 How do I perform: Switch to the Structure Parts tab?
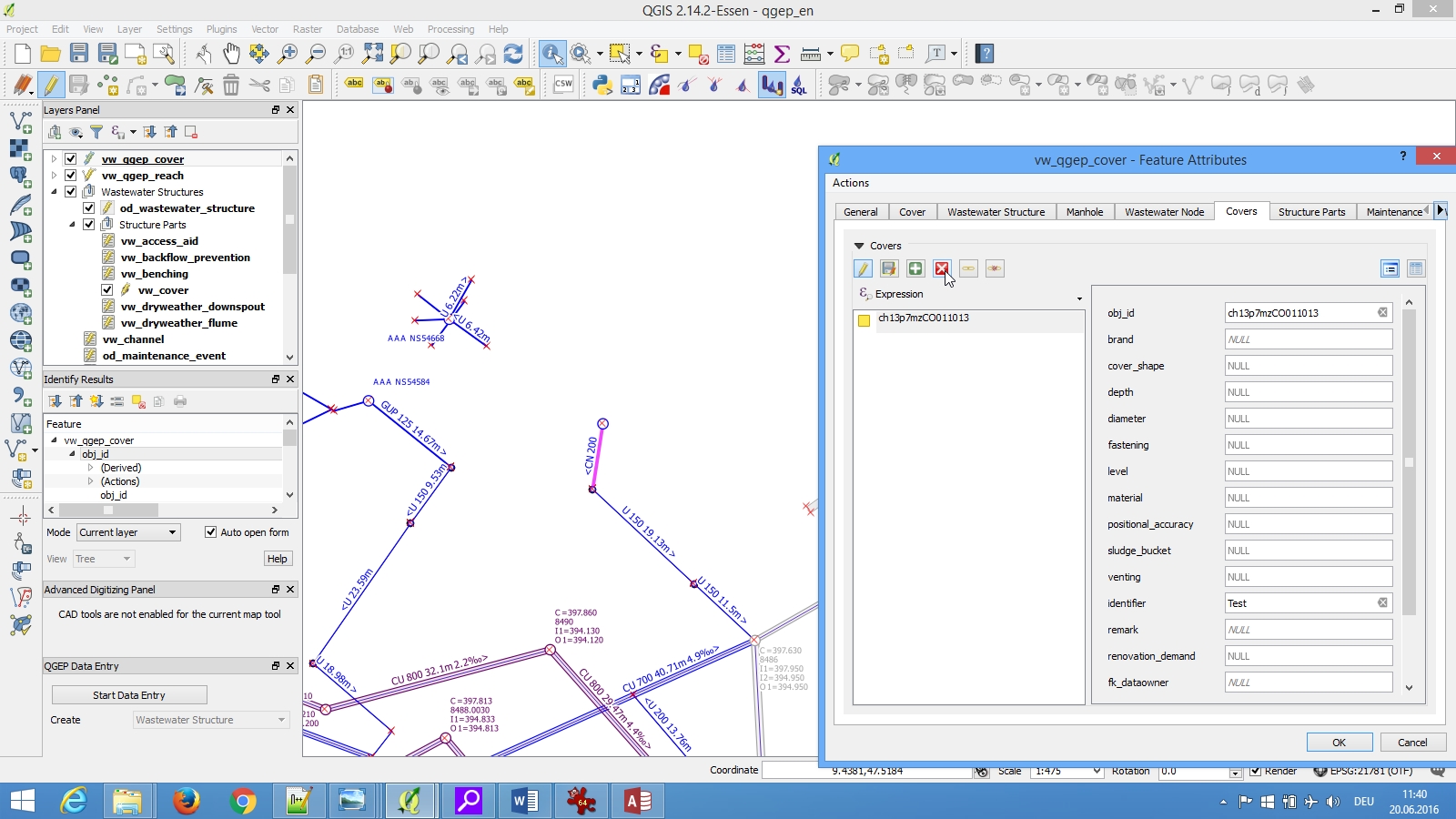(1311, 212)
